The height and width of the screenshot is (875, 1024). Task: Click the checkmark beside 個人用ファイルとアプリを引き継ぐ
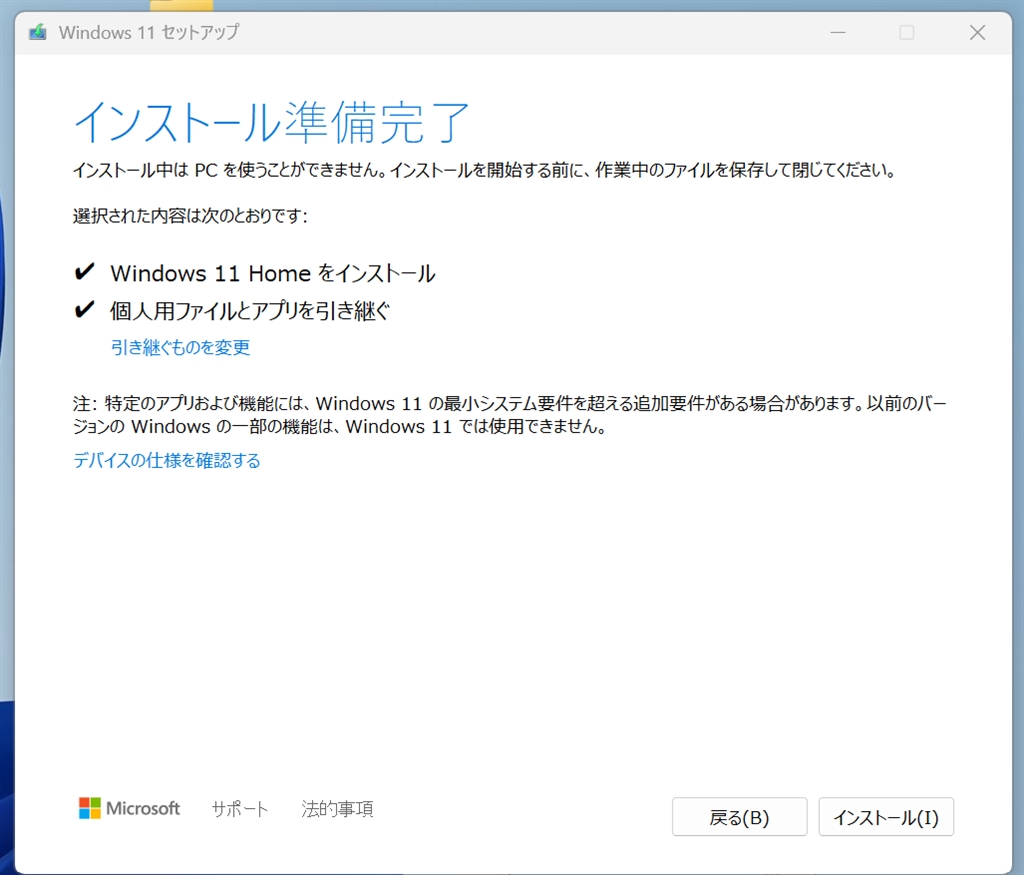click(84, 309)
